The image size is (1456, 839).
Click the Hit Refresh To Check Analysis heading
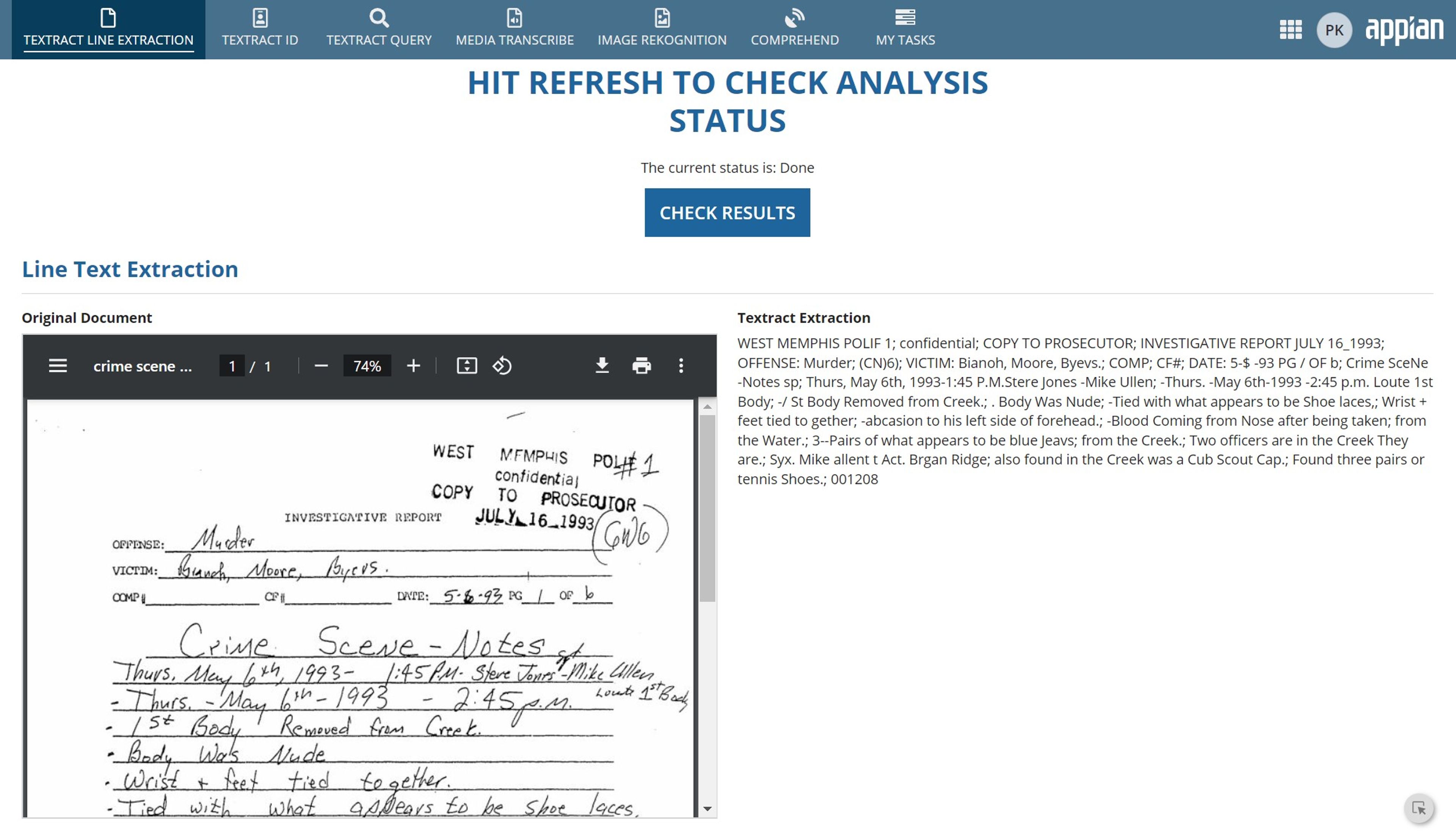[x=727, y=101]
